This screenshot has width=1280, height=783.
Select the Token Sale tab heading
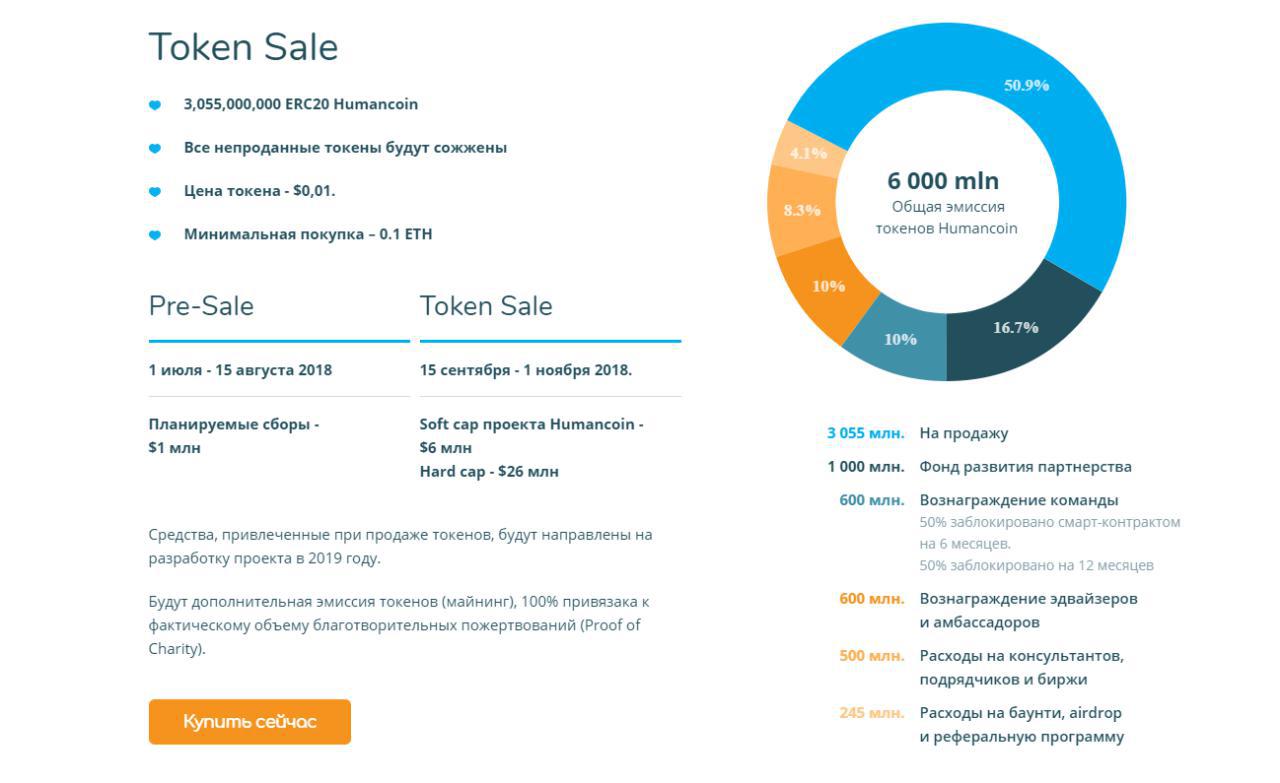click(x=486, y=306)
